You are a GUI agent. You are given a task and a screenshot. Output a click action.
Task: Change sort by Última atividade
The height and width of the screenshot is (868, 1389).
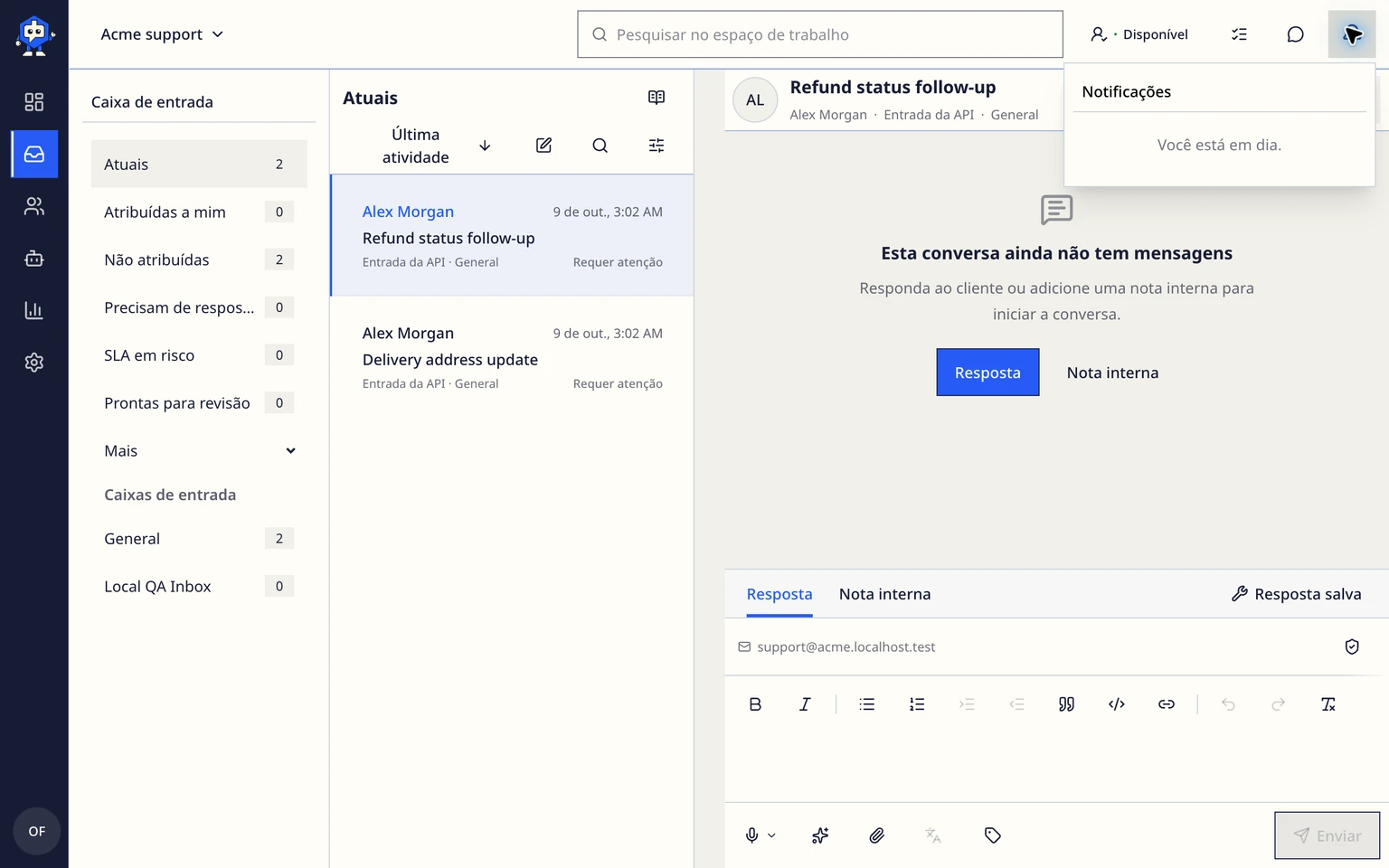415,146
